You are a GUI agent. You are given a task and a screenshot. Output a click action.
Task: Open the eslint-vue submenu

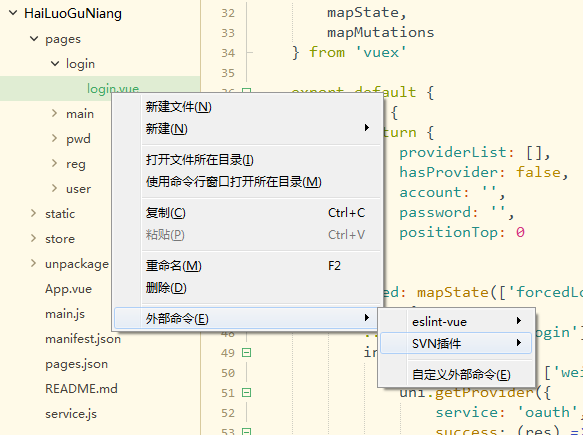coord(456,322)
